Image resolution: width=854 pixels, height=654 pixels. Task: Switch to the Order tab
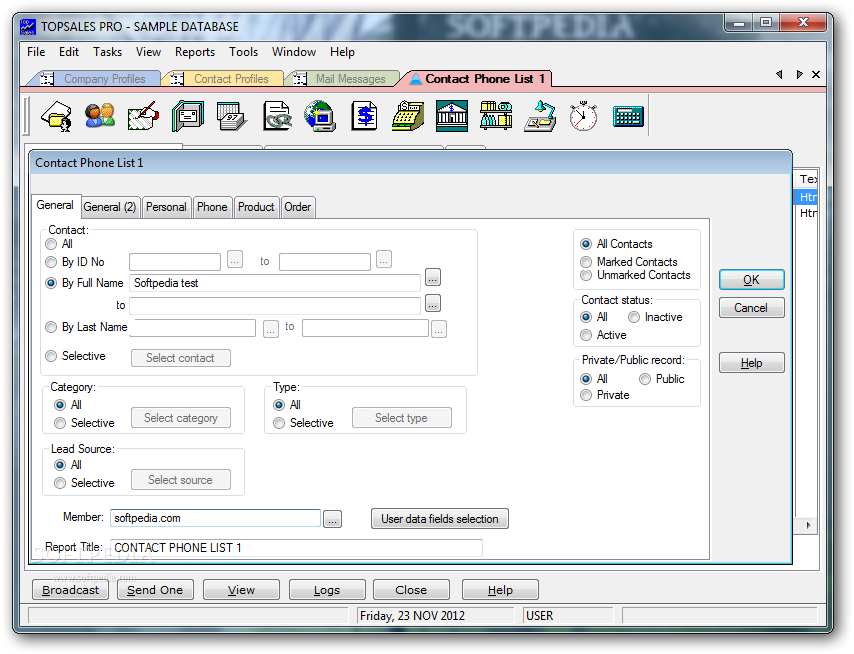(298, 207)
